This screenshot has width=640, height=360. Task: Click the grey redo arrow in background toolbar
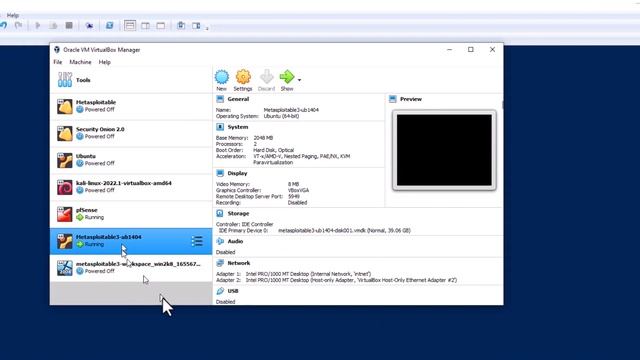point(18,26)
